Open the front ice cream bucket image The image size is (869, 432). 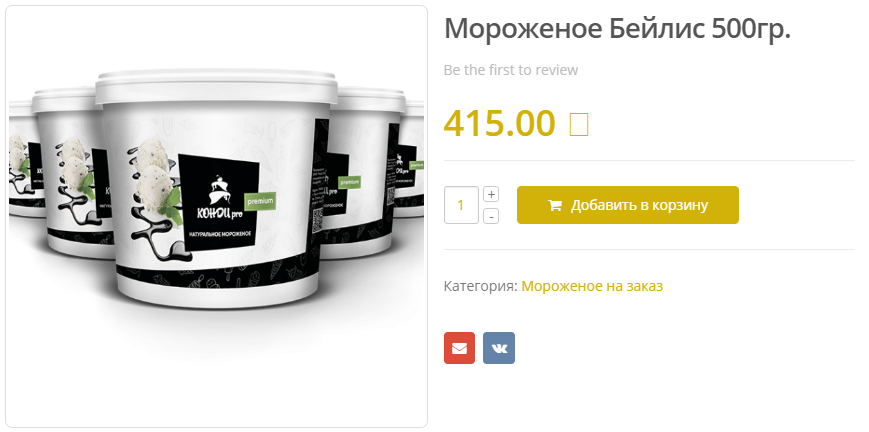[x=217, y=189]
